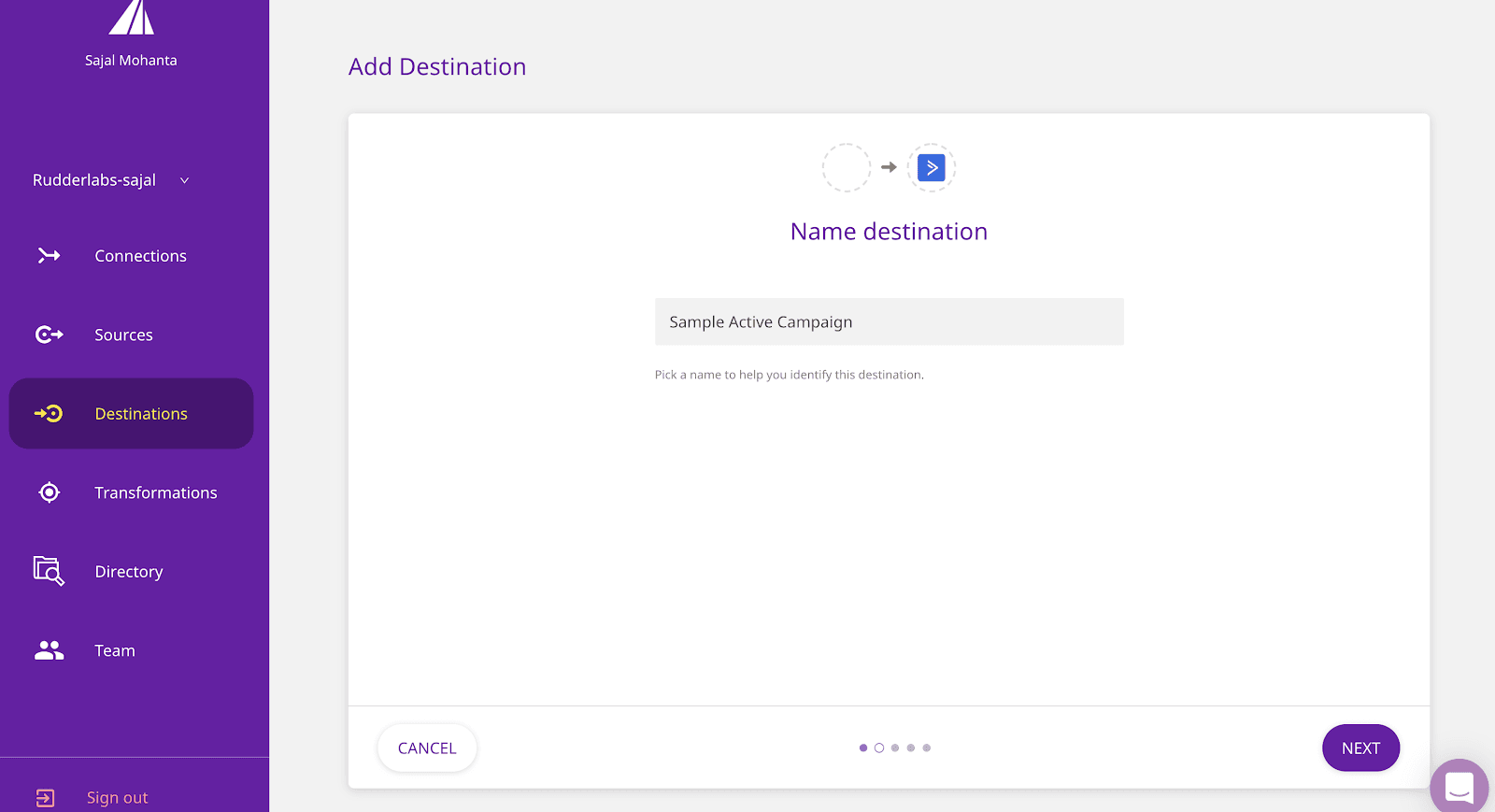
Task: Click the Sign out link
Action: [x=117, y=797]
